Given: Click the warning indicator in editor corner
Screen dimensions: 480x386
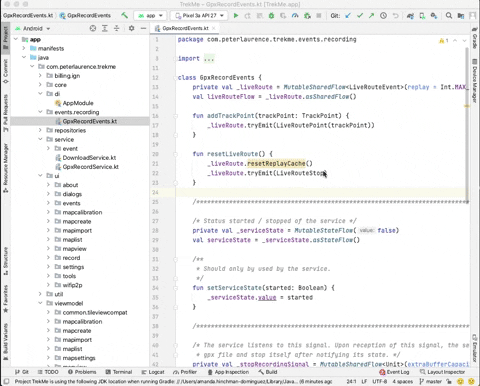Looking at the screenshot, I should 443,41.
